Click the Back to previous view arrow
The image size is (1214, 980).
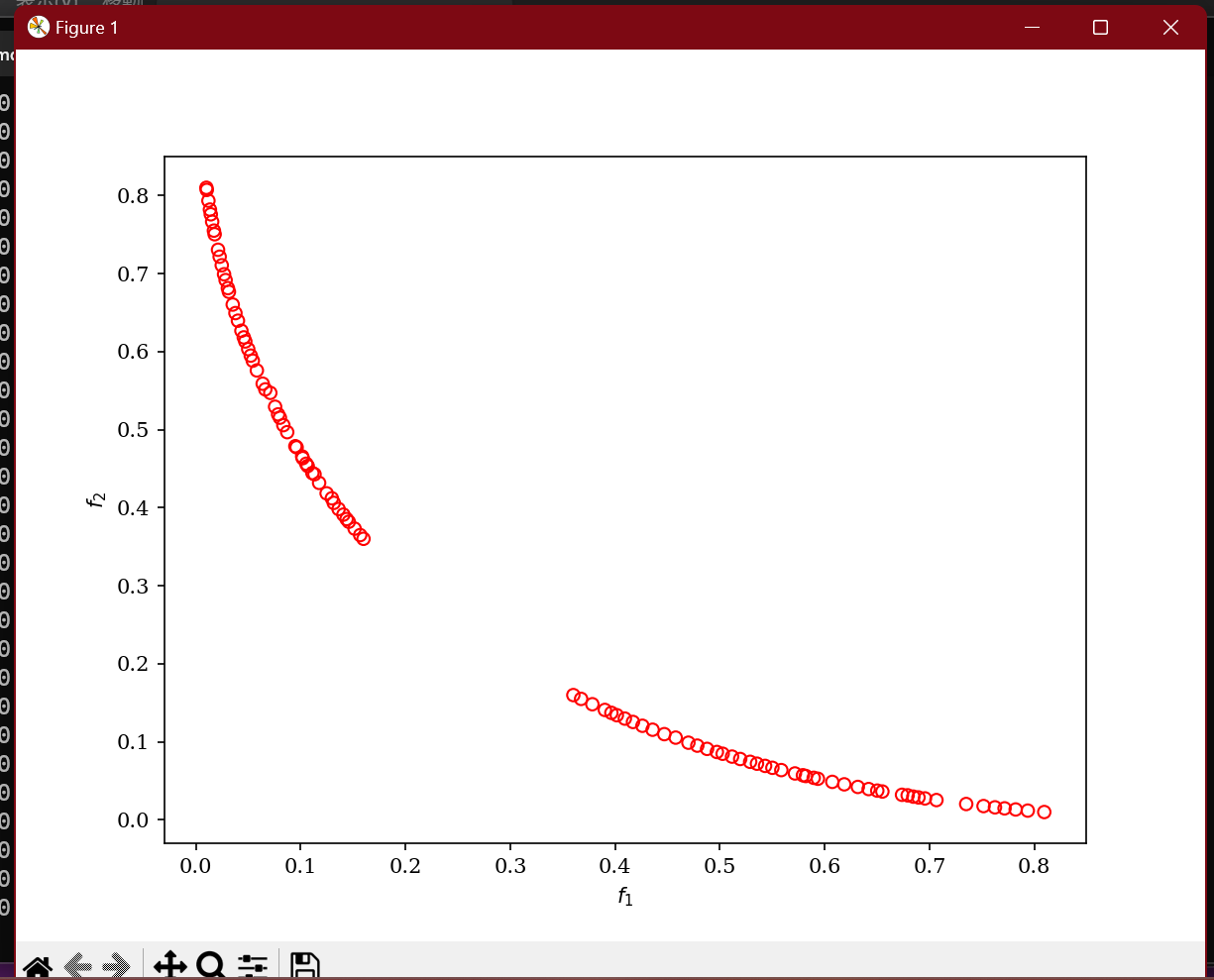pyautogui.click(x=79, y=966)
